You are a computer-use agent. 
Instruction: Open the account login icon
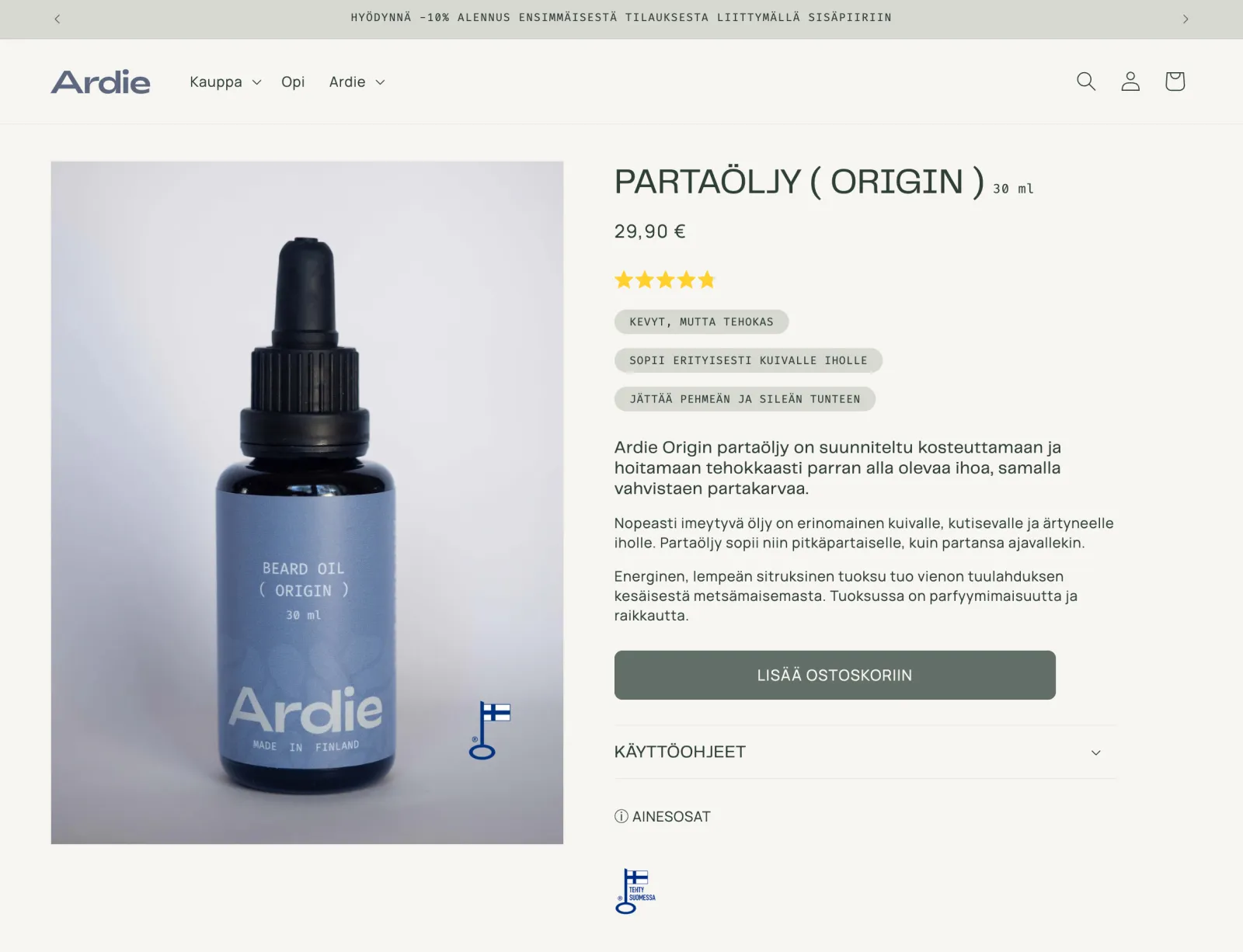pos(1130,82)
